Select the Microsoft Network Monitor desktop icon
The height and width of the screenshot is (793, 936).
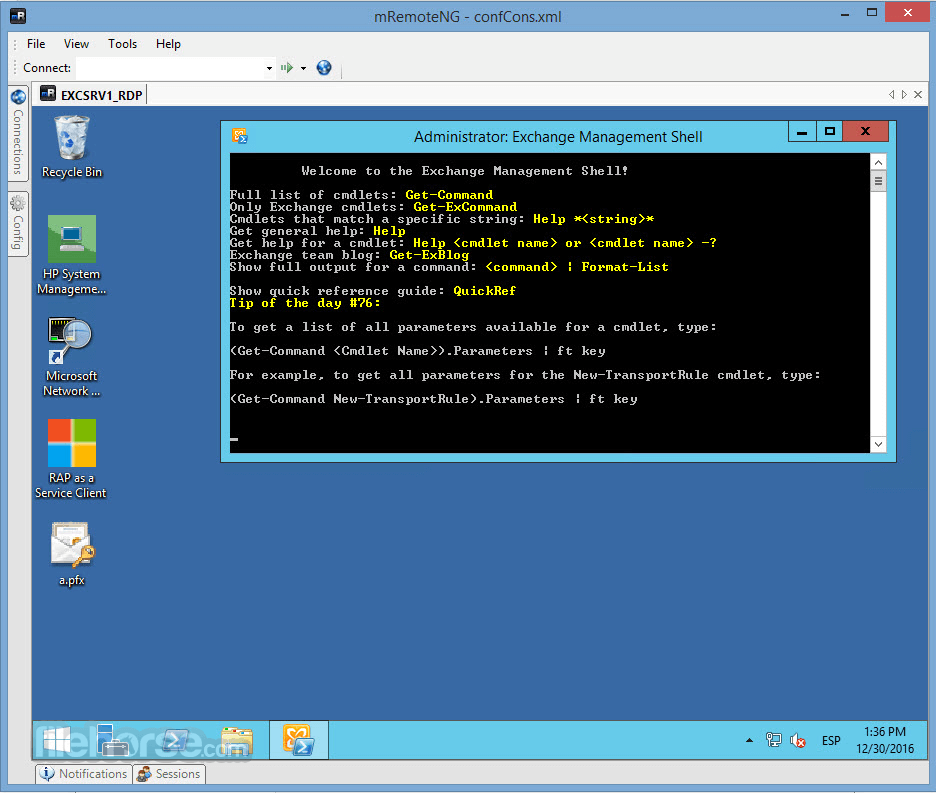pyautogui.click(x=72, y=358)
